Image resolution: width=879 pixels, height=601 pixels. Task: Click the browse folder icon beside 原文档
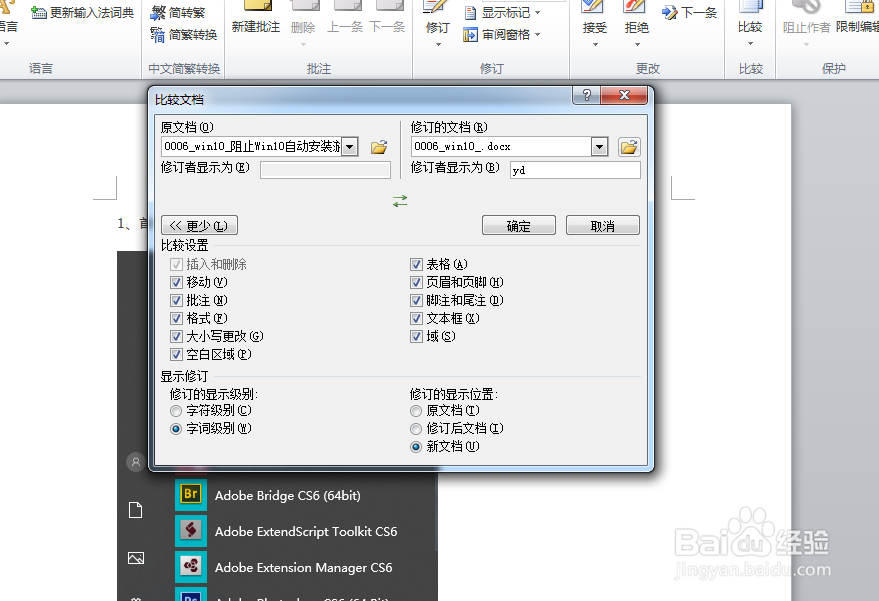point(378,145)
